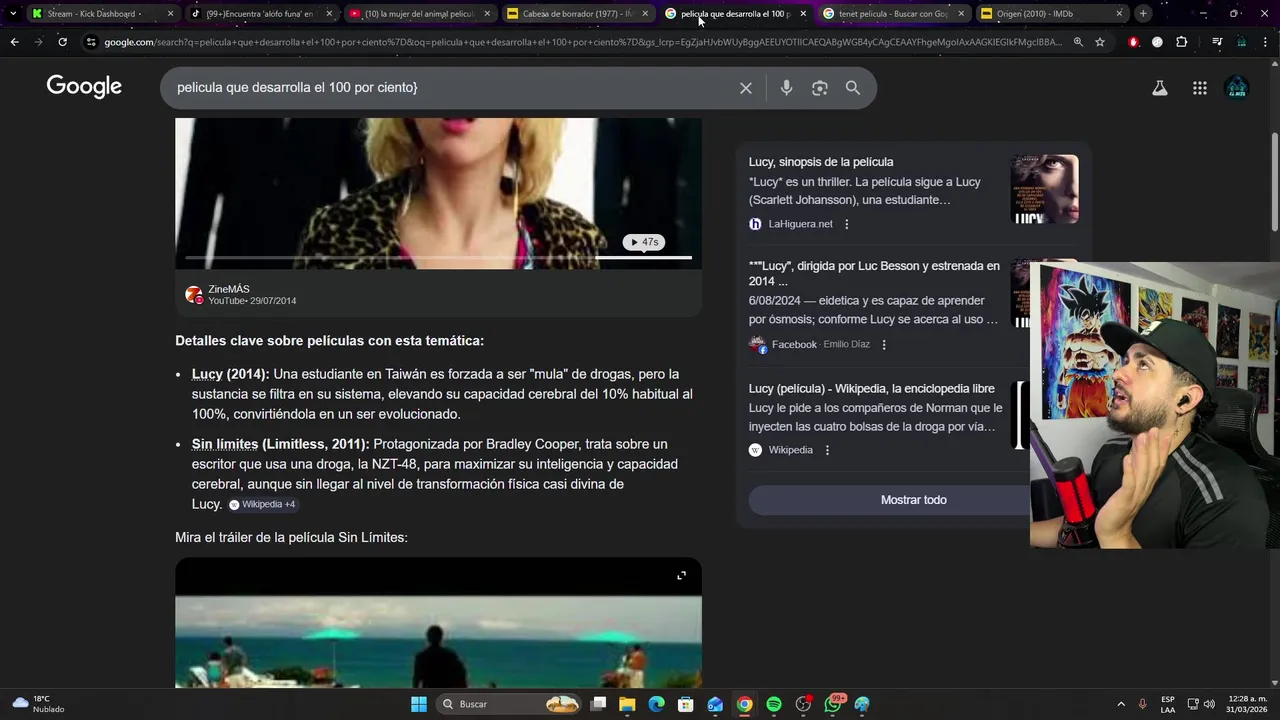The width and height of the screenshot is (1280, 720).
Task: Open more options for Facebook Emilio Díaz result
Action: coord(884,344)
